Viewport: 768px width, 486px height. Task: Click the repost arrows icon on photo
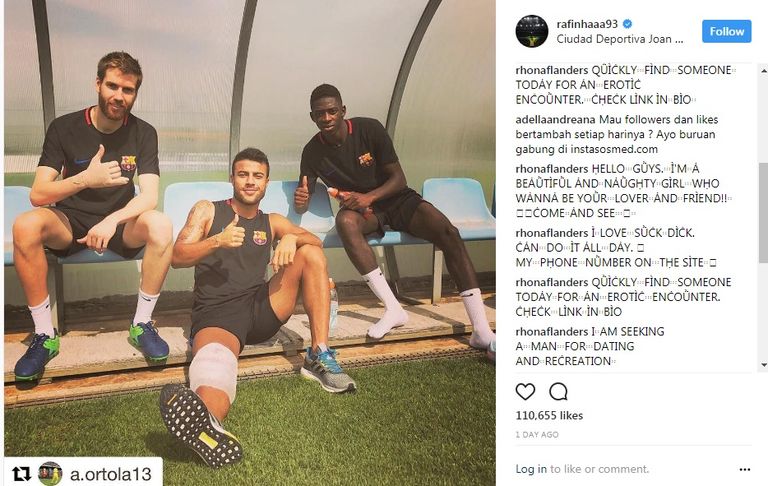click(21, 474)
